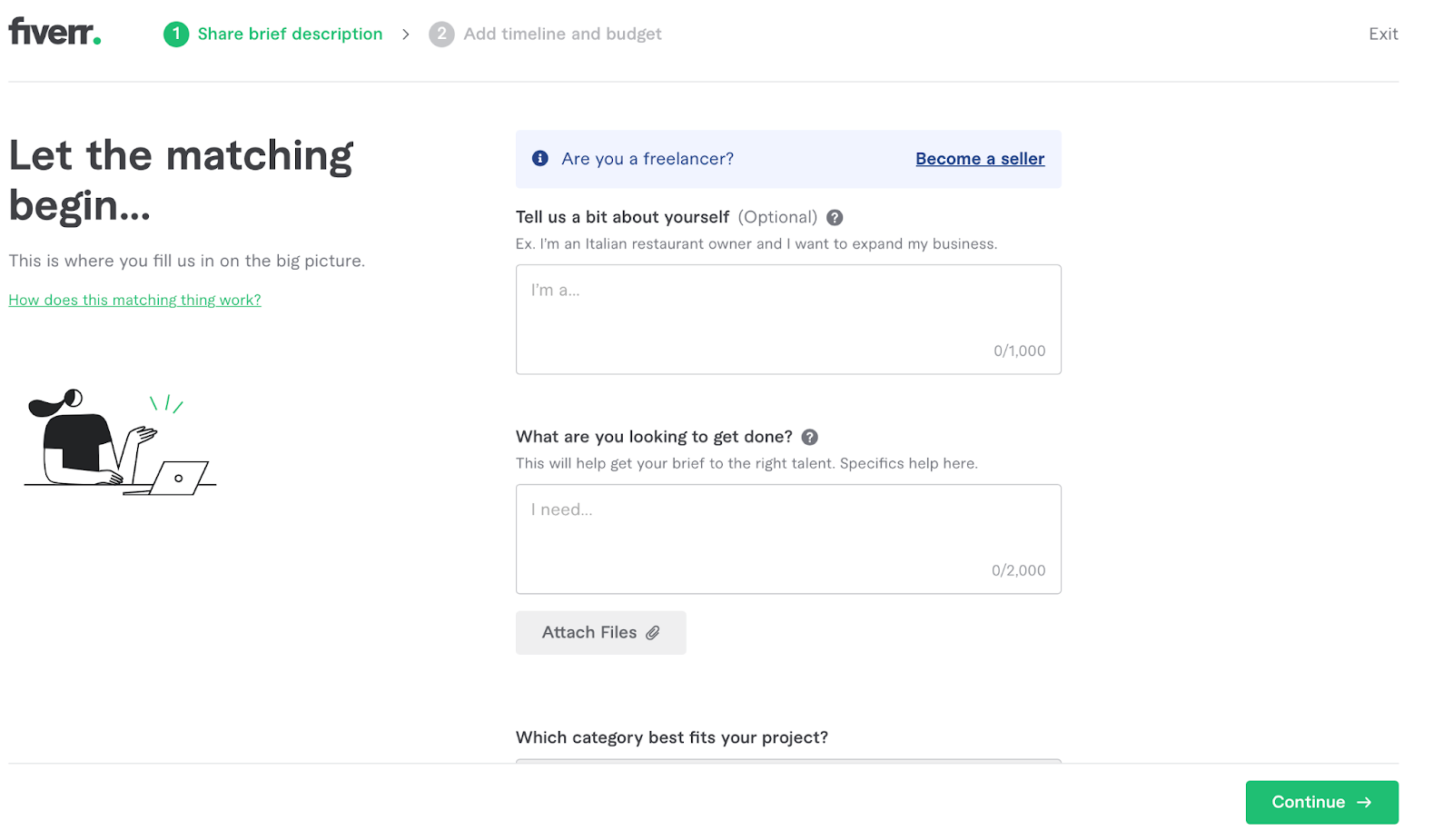Click the info icon in freelancer banner
Image resolution: width=1453 pixels, height=840 pixels.
coord(540,159)
